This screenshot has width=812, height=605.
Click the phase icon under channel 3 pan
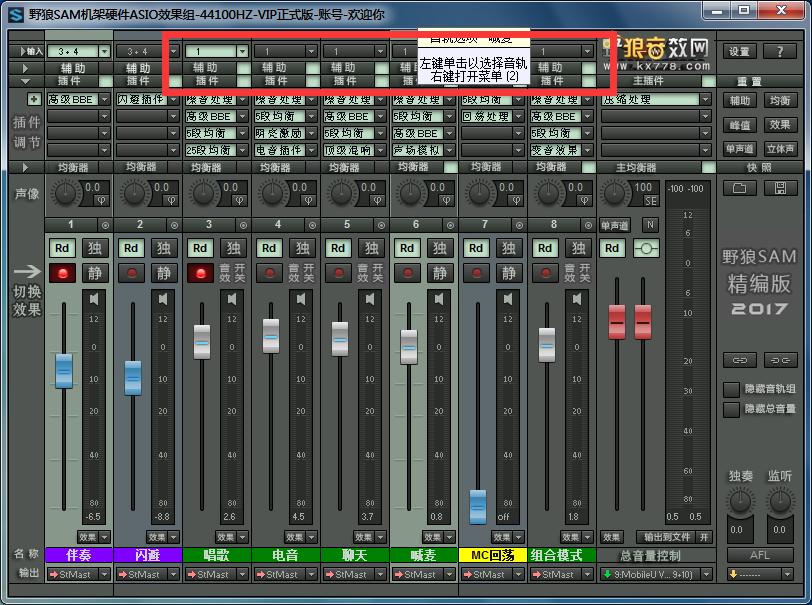pos(238,199)
